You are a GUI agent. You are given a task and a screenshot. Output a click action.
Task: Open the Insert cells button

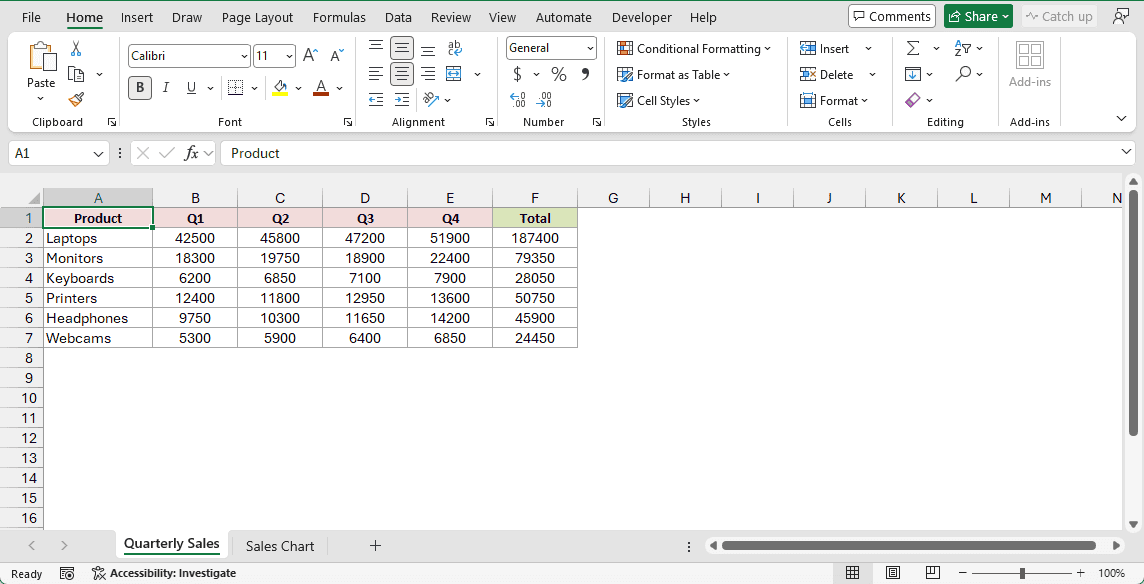tap(825, 48)
